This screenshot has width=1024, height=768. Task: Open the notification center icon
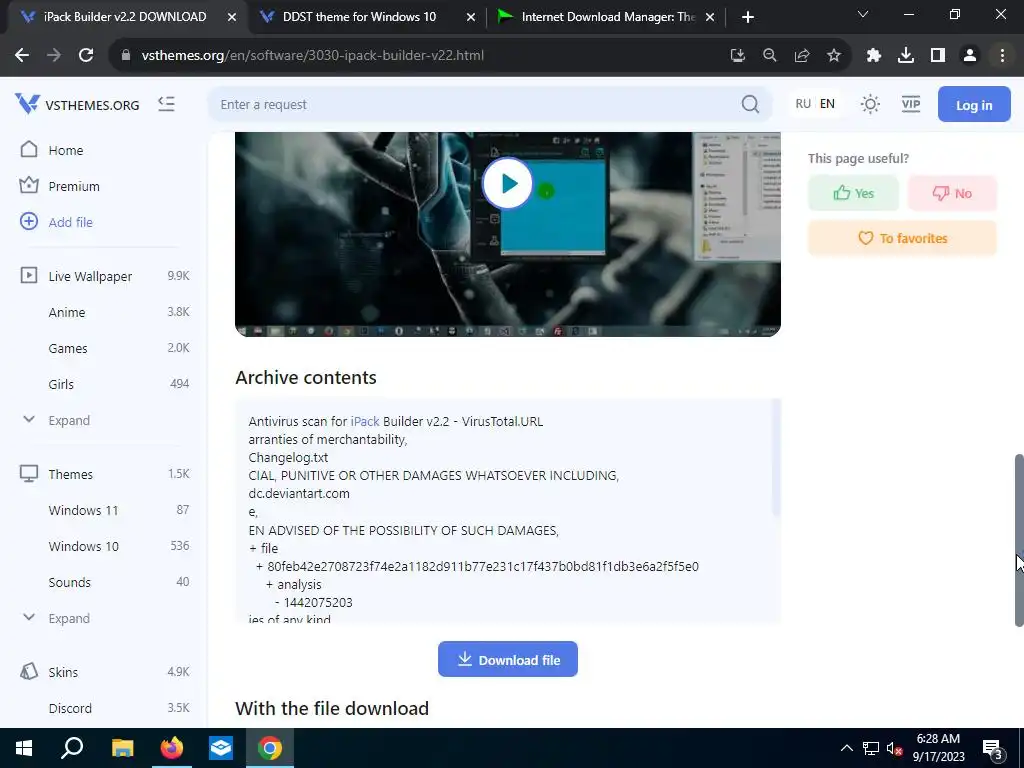point(992,749)
